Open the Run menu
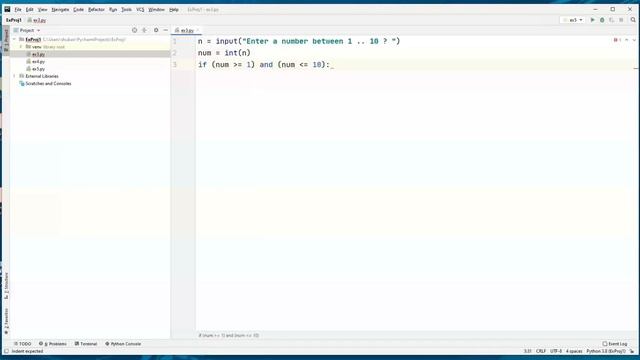640x360 pixels. 113,9
